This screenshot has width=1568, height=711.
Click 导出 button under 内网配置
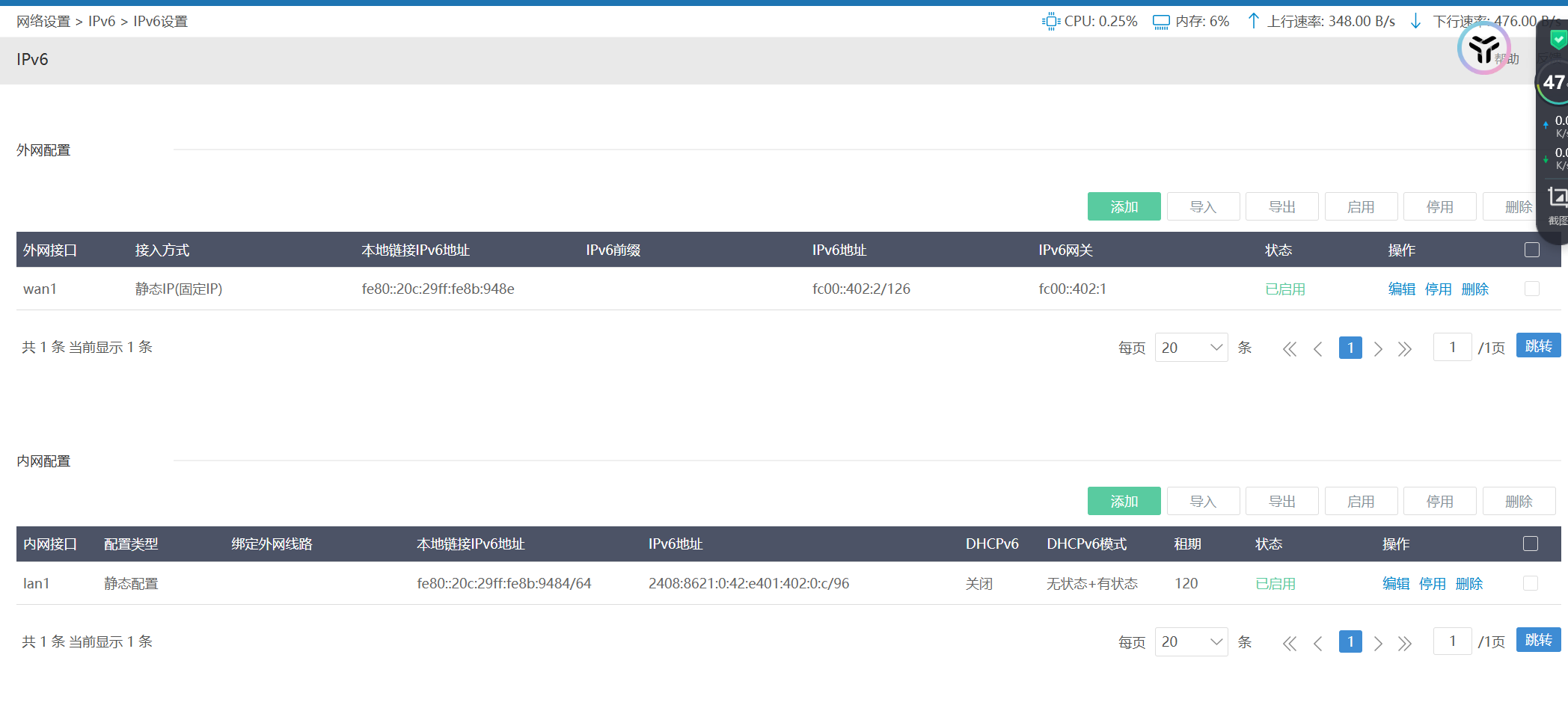1281,501
